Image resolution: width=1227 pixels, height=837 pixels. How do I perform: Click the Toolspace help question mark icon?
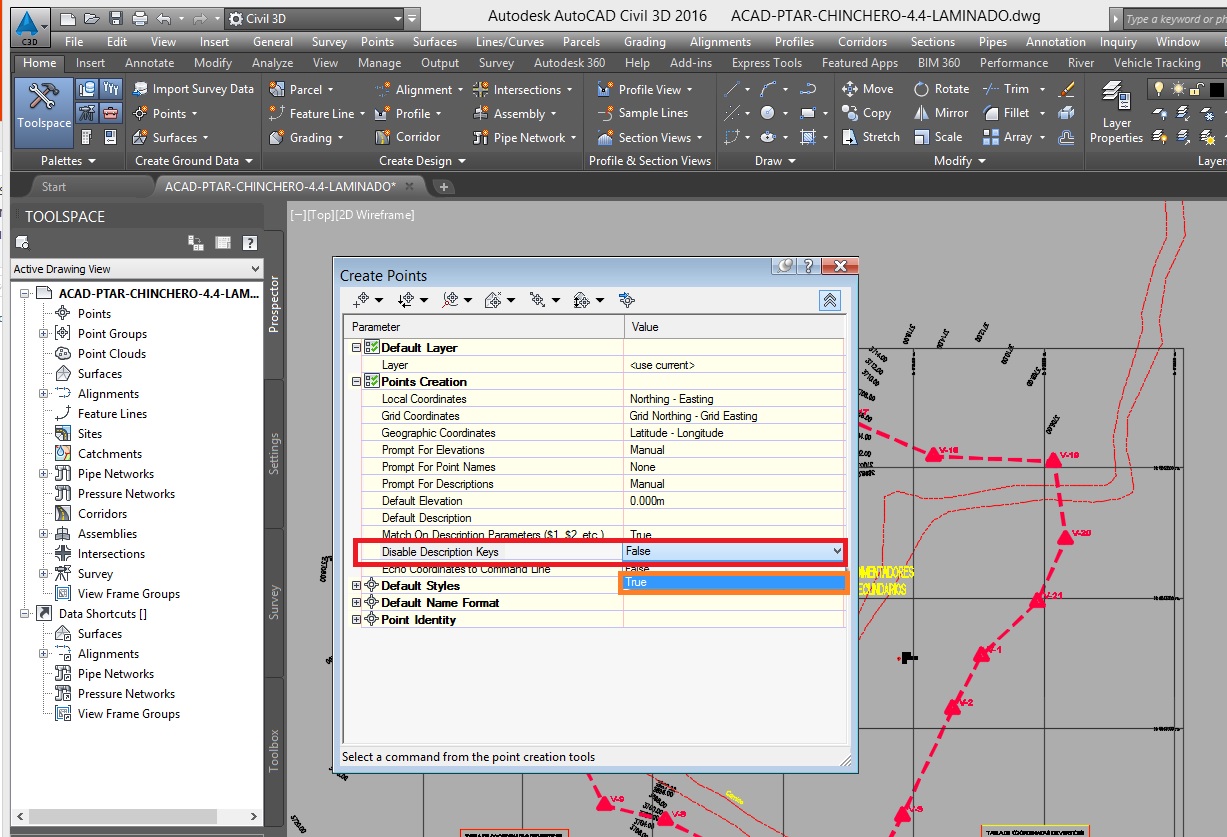click(x=250, y=242)
